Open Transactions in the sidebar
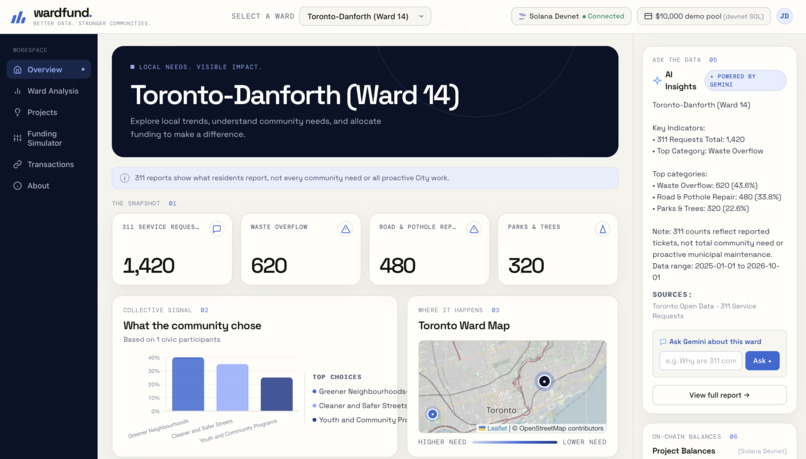Image resolution: width=806 pixels, height=459 pixels. click(x=49, y=164)
